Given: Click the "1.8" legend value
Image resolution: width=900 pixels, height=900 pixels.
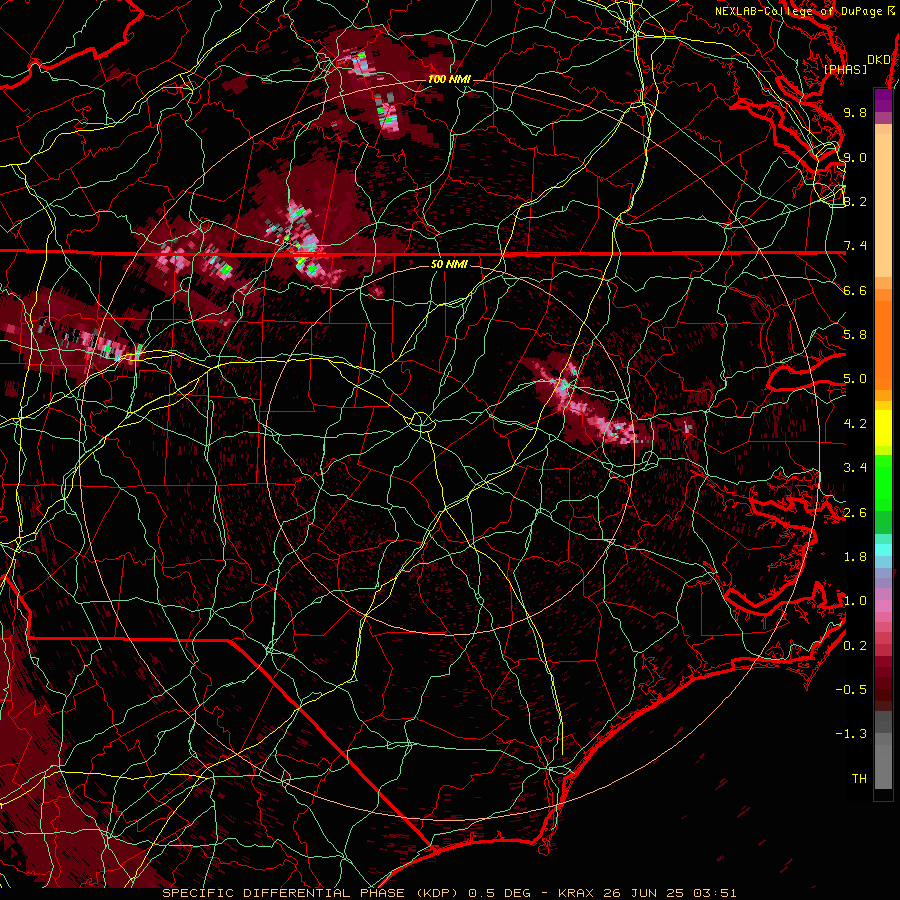Looking at the screenshot, I should point(855,557).
